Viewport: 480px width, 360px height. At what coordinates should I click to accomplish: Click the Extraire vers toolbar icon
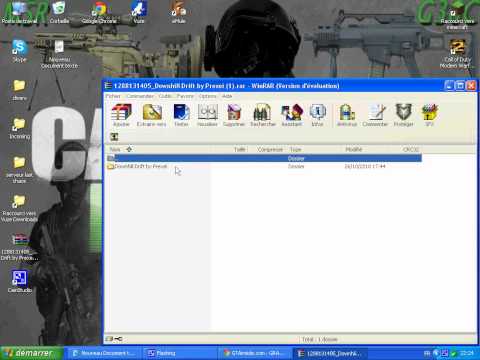152,115
